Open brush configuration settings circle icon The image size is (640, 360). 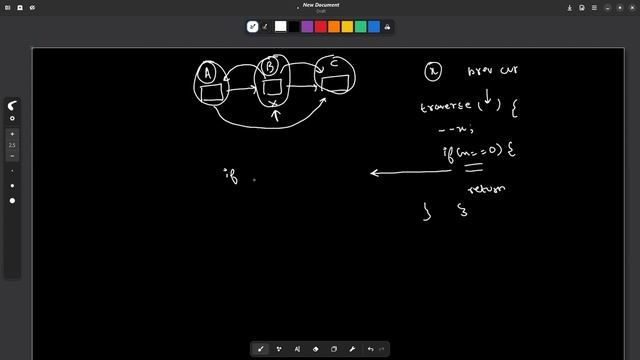12,118
